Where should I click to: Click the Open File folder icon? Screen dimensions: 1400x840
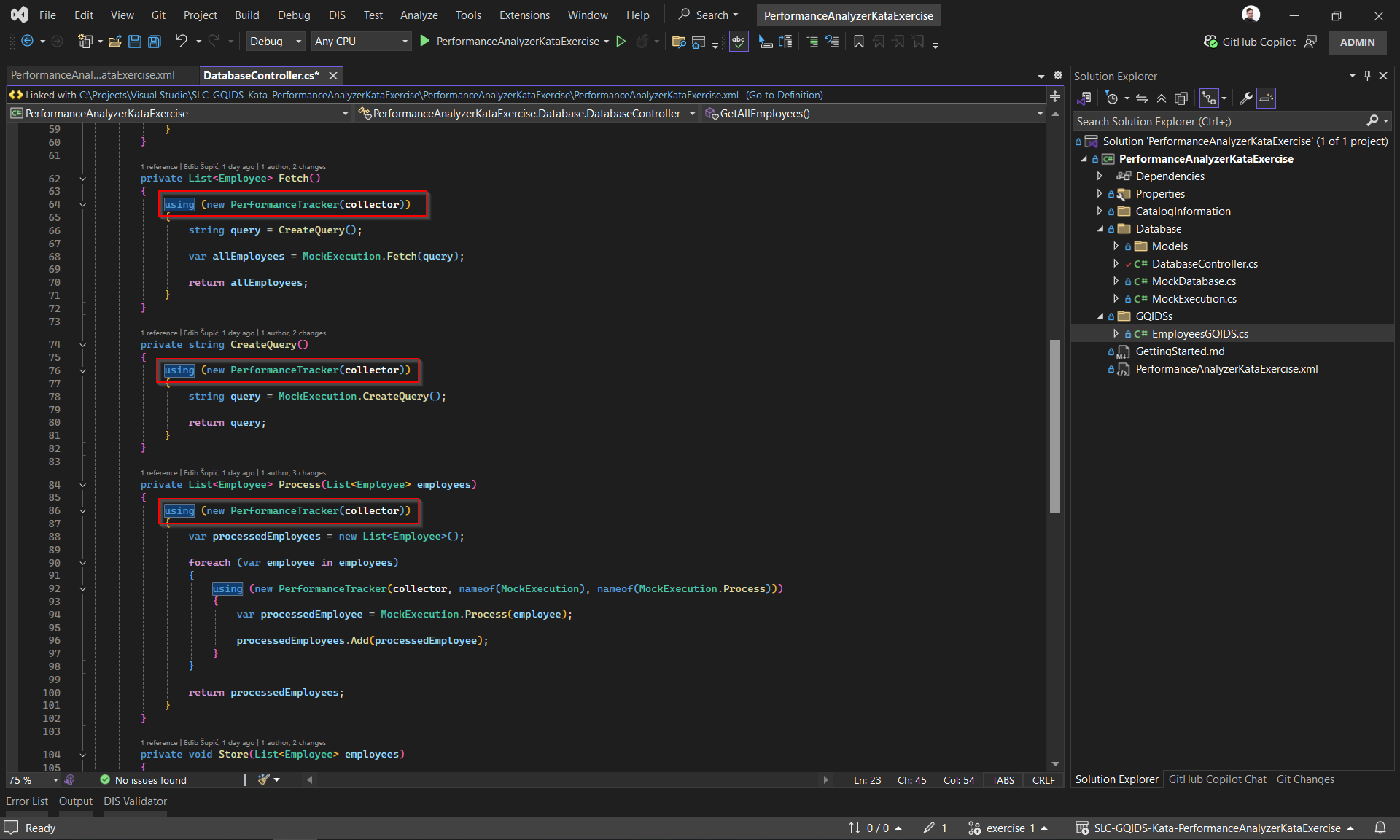[x=114, y=42]
